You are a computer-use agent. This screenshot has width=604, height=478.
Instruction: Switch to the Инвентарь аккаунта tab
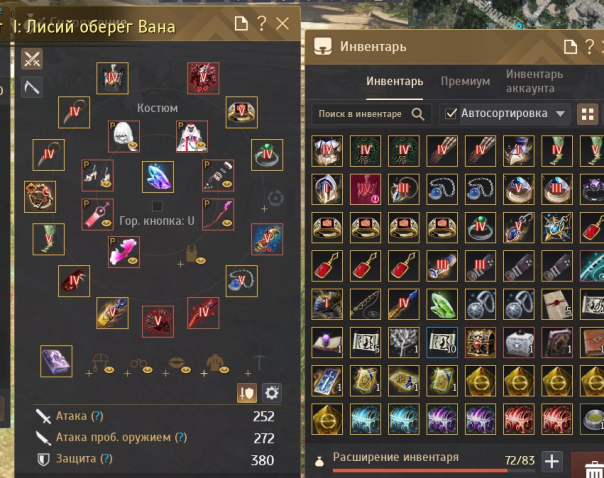[534, 81]
